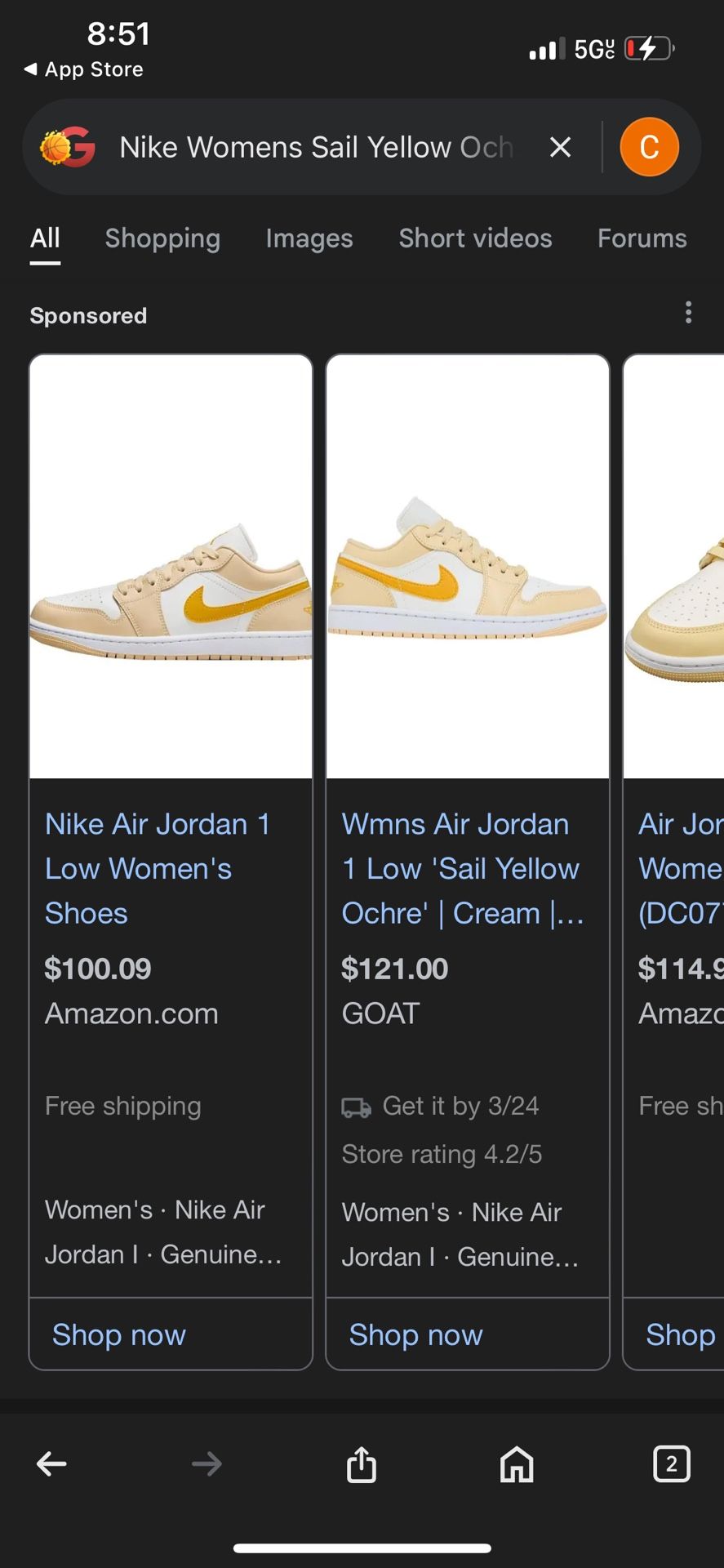Return to App Store via back link

[85, 70]
